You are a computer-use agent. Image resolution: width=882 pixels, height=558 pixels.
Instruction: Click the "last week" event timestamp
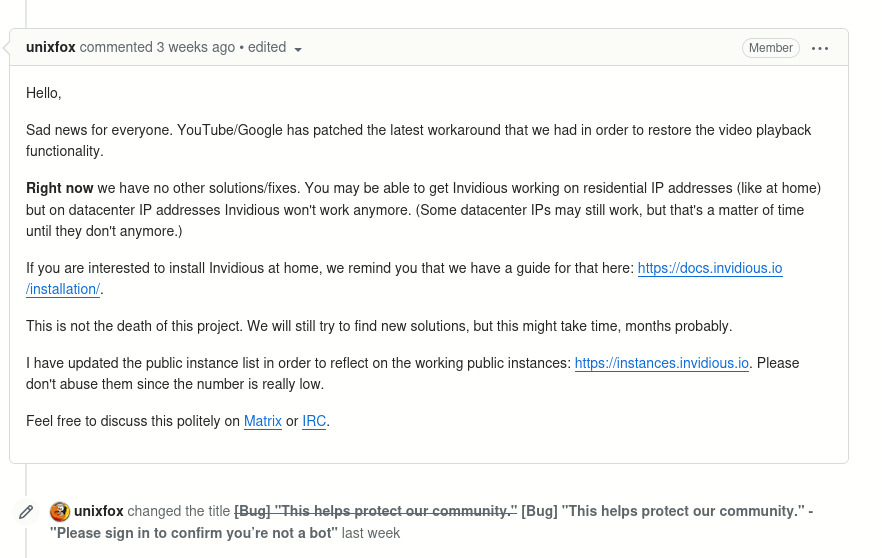371,533
